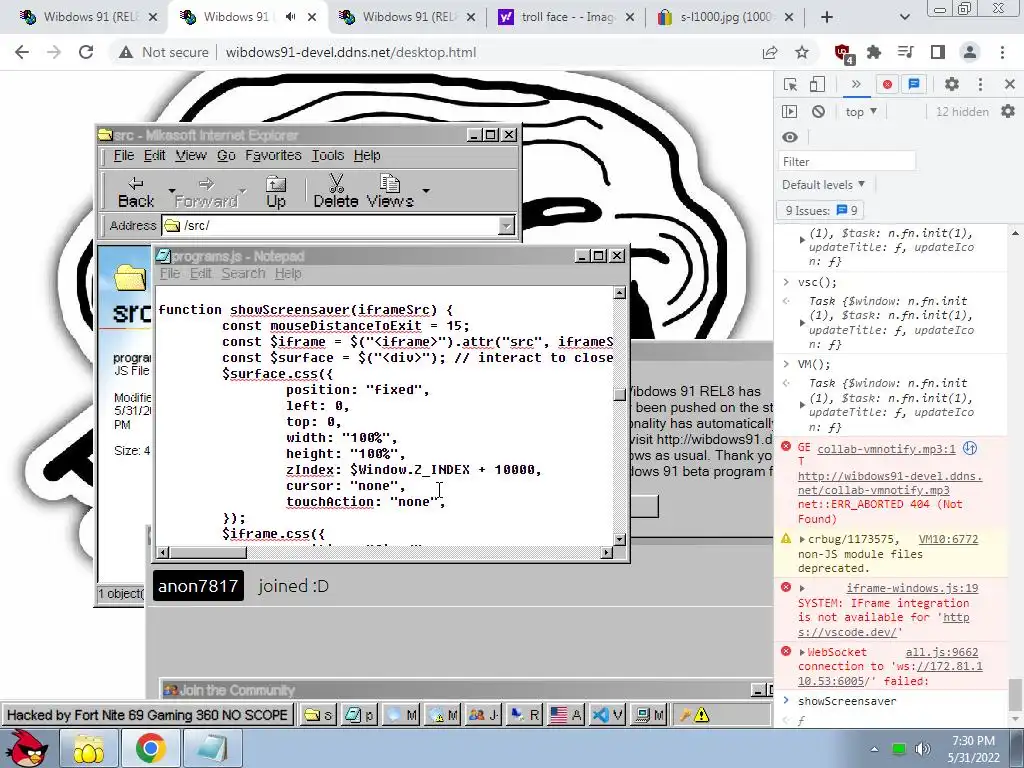Select the DevTools inspect element tool

pyautogui.click(x=790, y=84)
